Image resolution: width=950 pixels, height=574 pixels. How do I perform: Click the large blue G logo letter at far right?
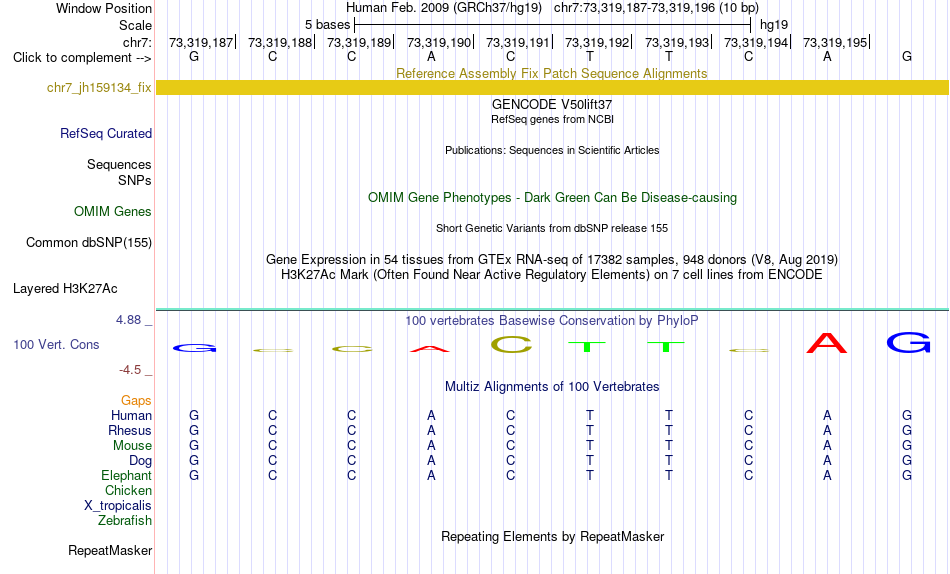908,342
